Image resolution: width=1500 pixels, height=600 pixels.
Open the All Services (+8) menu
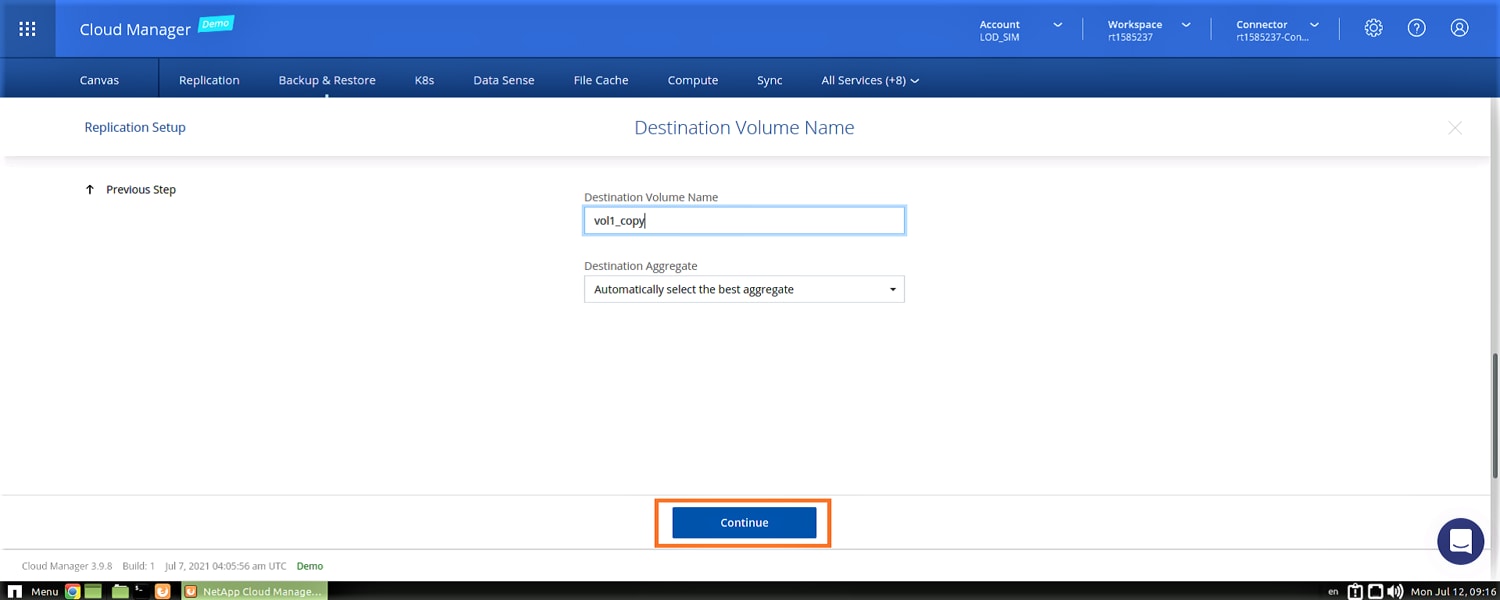[869, 80]
